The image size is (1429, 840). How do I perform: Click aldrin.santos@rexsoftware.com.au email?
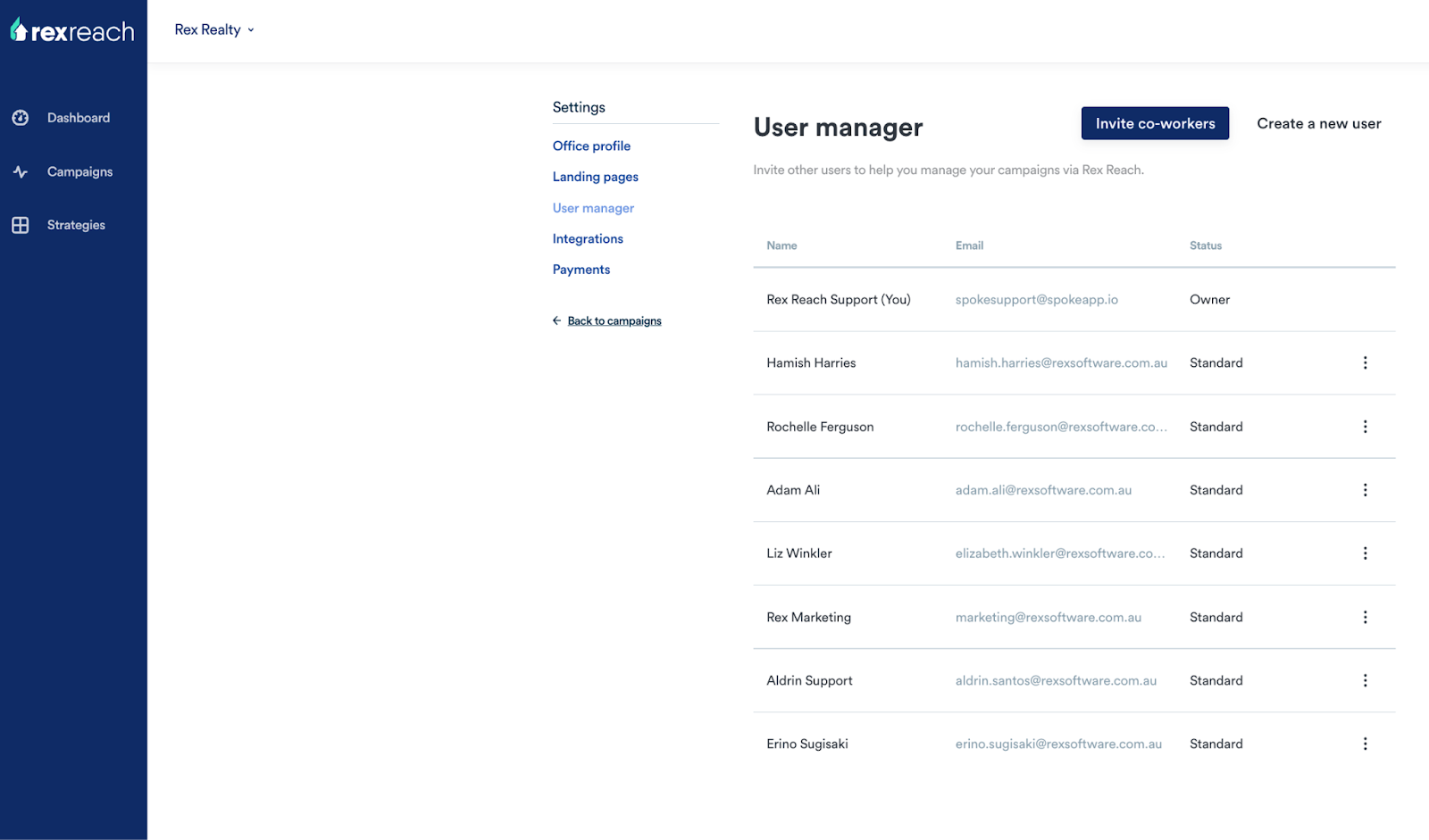click(x=1056, y=680)
